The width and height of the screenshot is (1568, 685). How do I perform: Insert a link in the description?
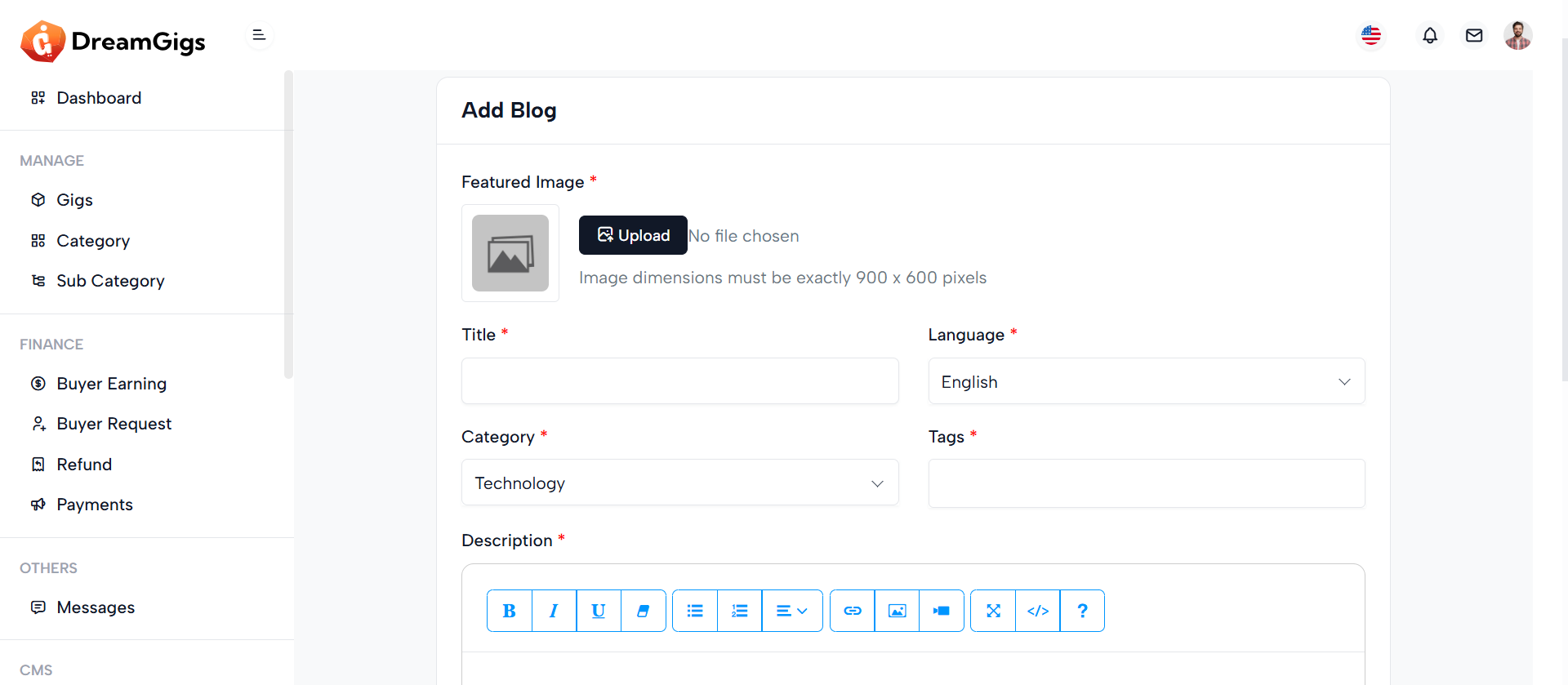[853, 611]
